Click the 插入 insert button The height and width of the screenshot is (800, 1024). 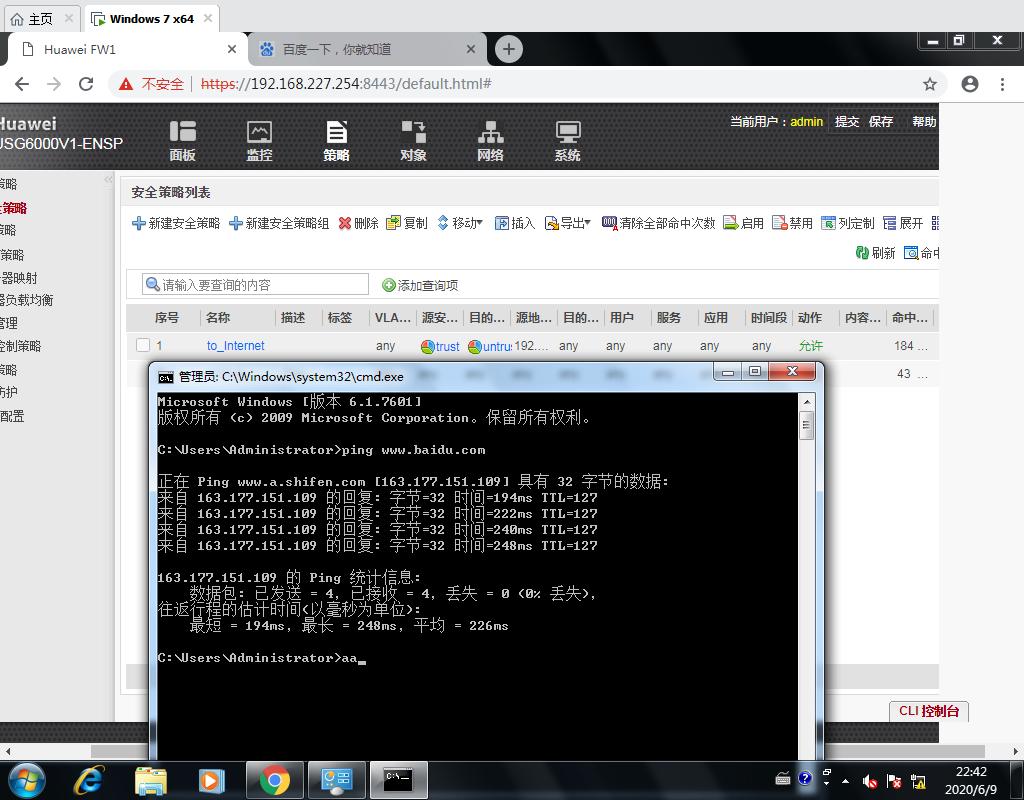(x=515, y=223)
